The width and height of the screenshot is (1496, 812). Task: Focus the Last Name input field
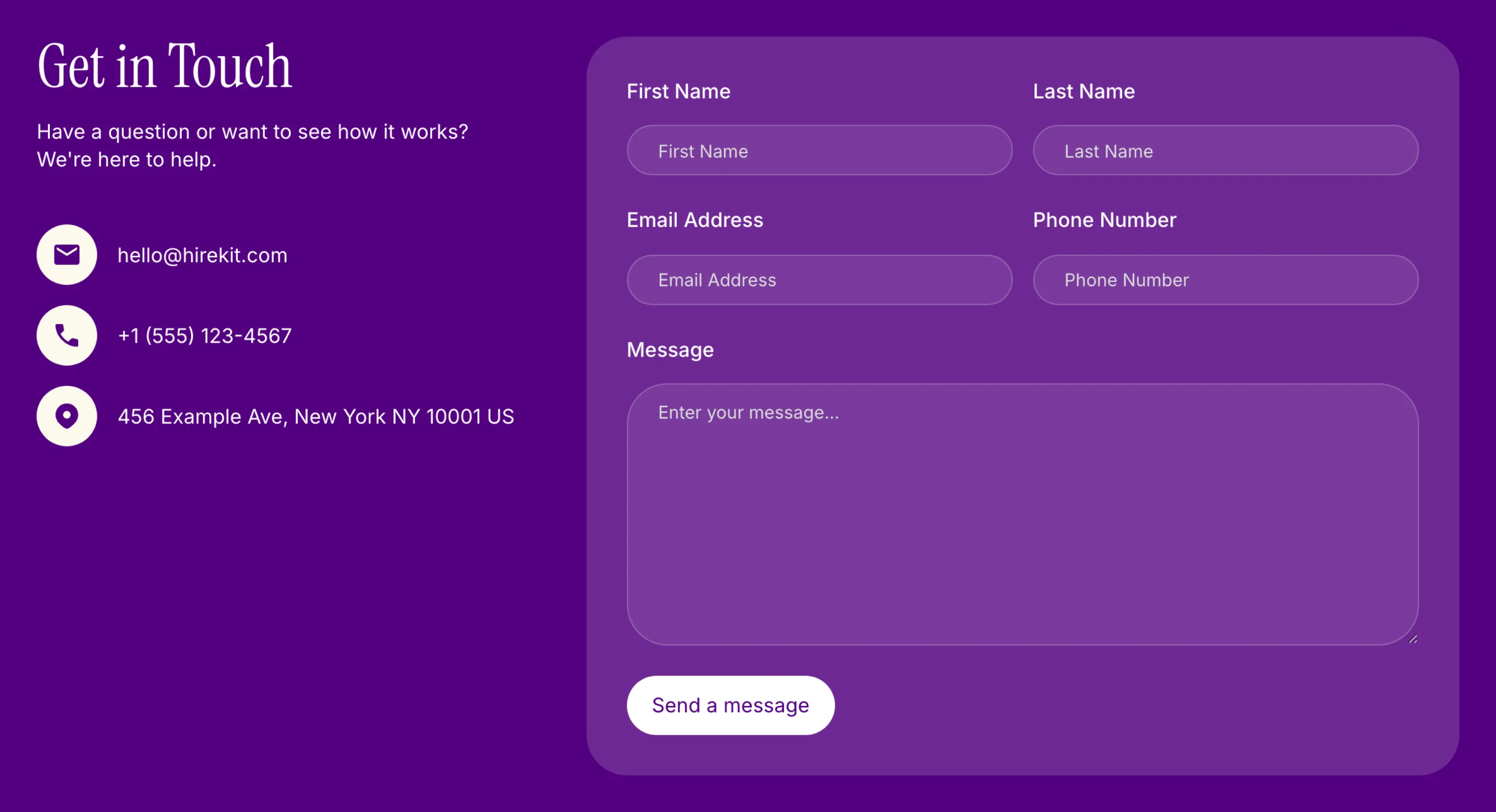[x=1225, y=151]
